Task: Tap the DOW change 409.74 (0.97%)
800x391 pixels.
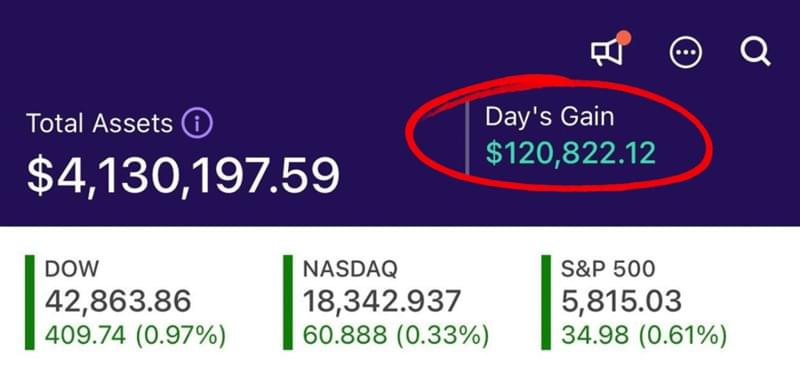Action: click(x=135, y=335)
